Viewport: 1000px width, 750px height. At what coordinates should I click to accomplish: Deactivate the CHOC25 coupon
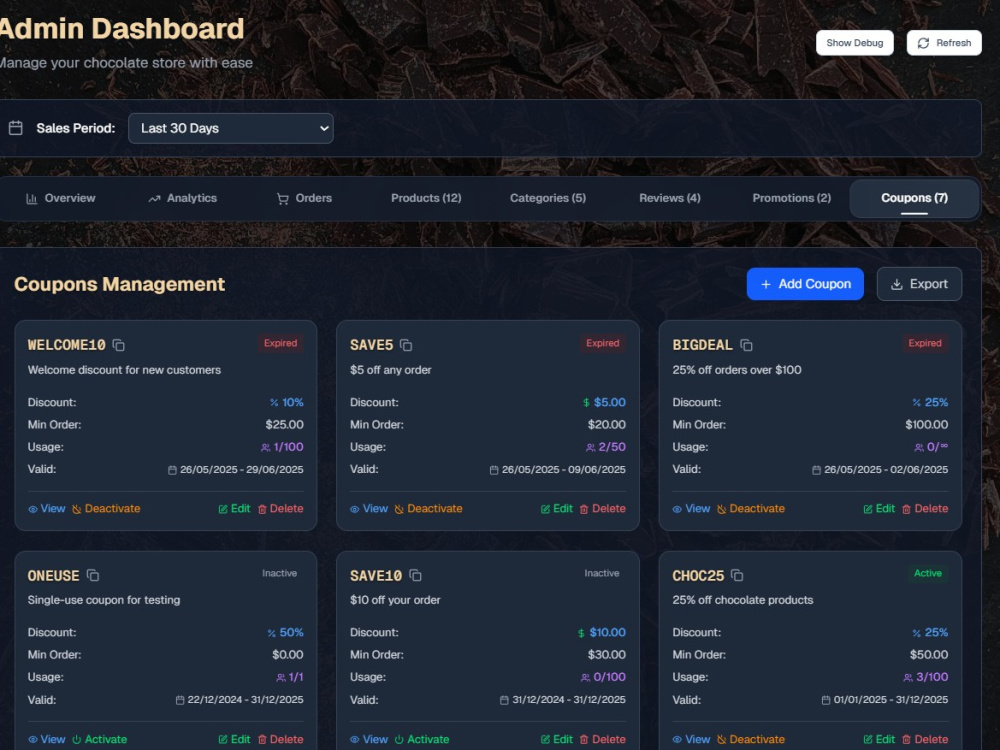751,739
